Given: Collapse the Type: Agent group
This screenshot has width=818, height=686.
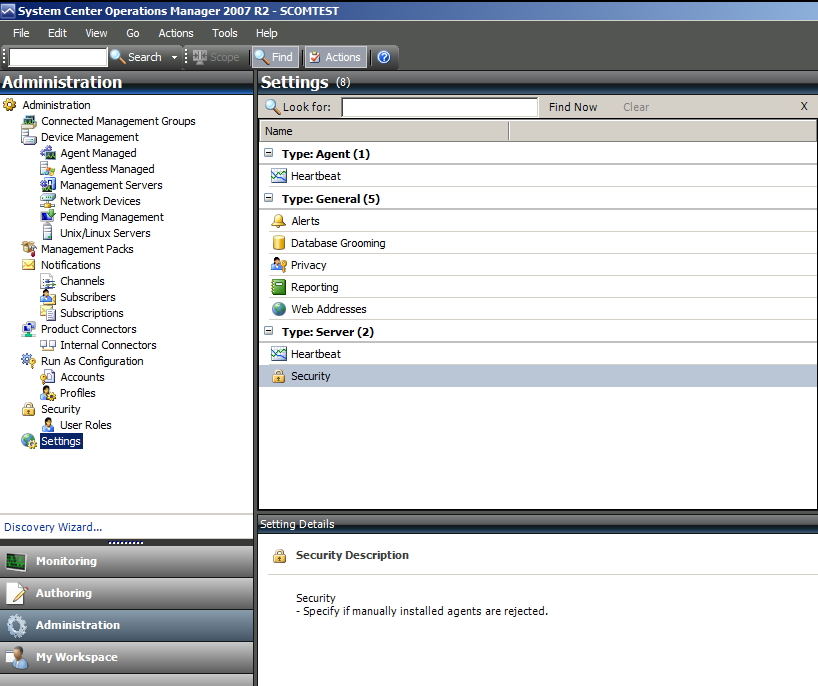Looking at the screenshot, I should [269, 154].
